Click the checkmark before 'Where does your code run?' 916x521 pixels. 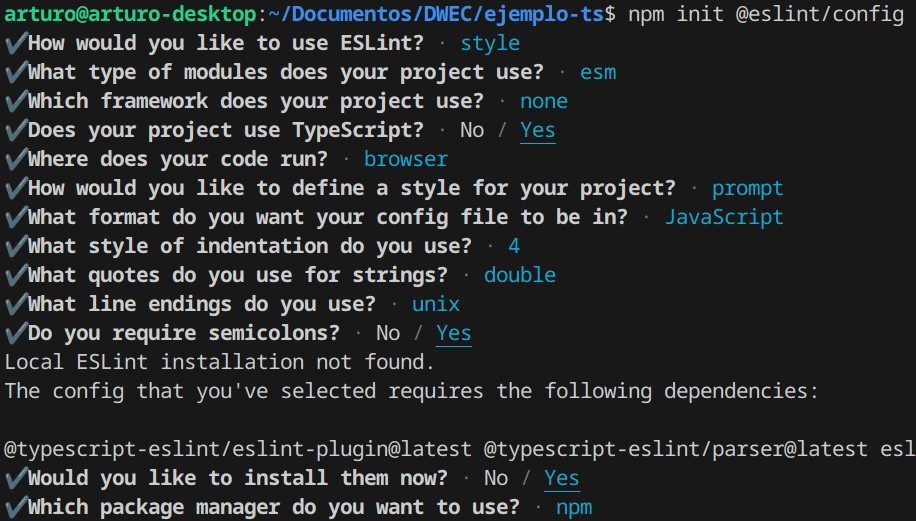[15, 159]
